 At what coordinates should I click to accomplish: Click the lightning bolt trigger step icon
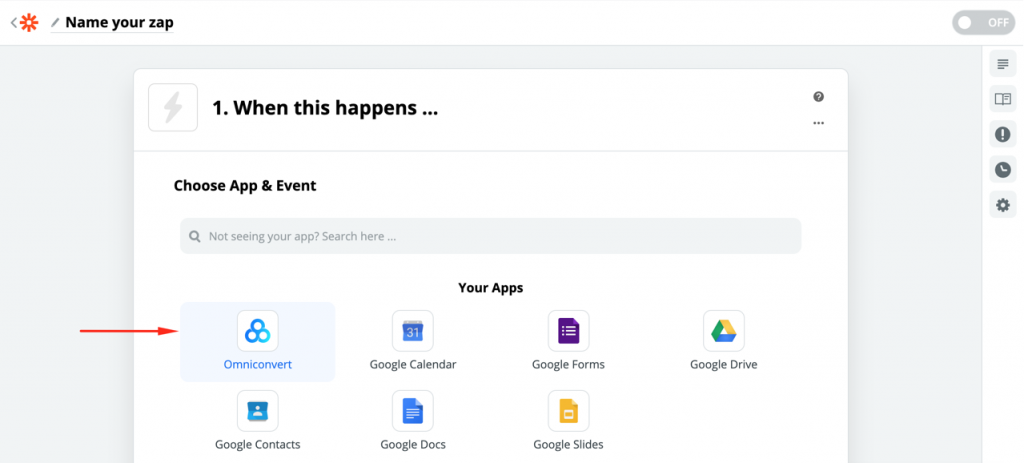173,108
